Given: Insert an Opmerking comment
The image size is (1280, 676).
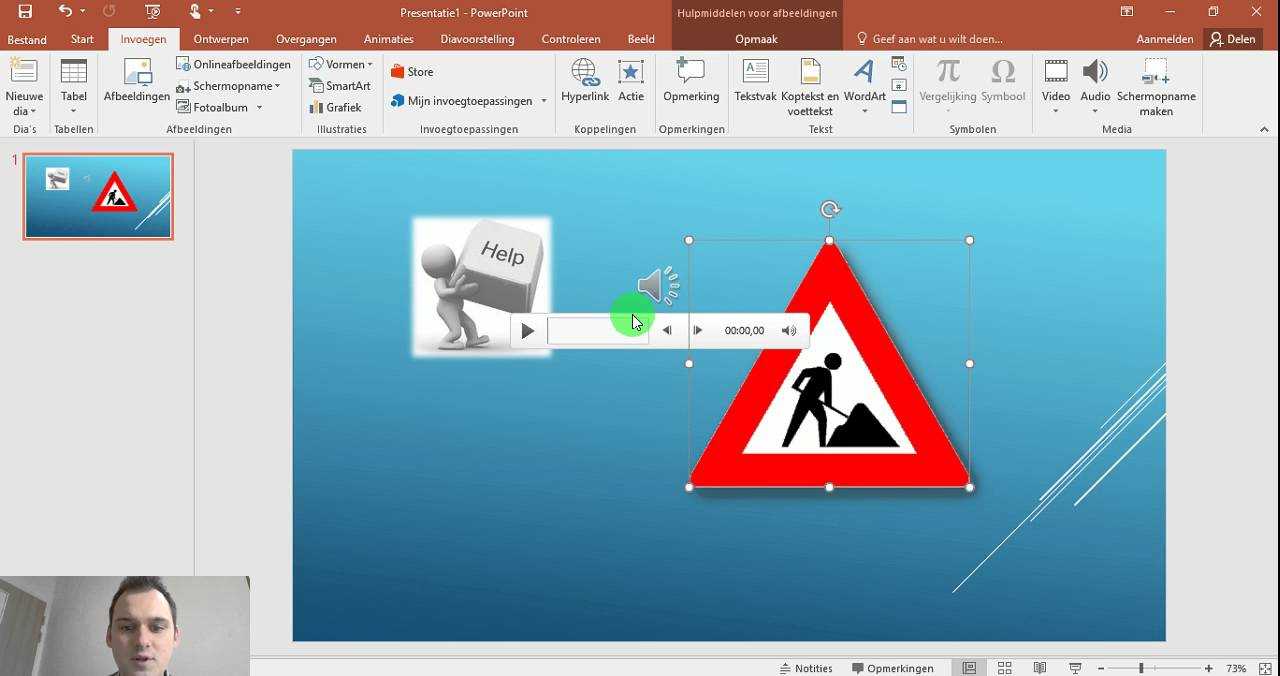Looking at the screenshot, I should pos(691,85).
